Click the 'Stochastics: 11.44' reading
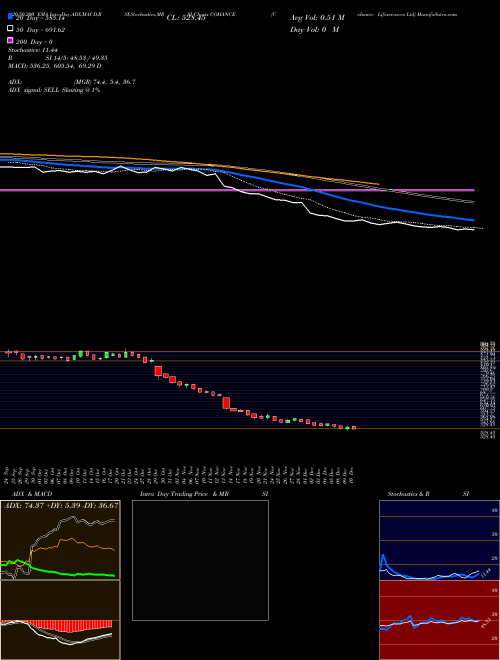 coord(33,50)
